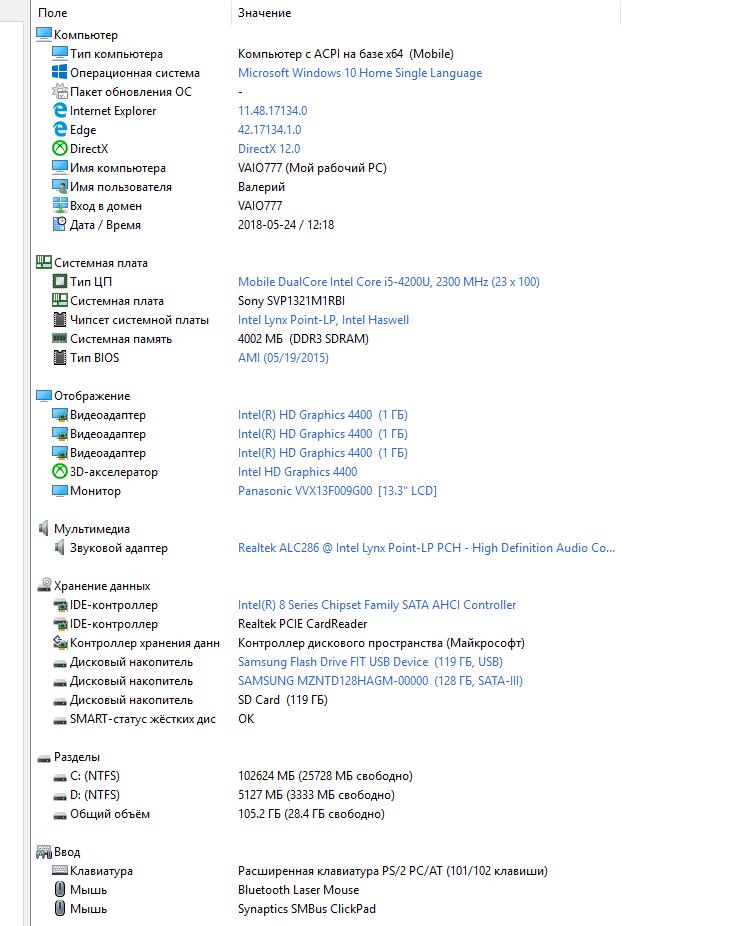Select the SD Card (119 ГБ) value
This screenshot has width=730, height=926.
click(x=282, y=699)
